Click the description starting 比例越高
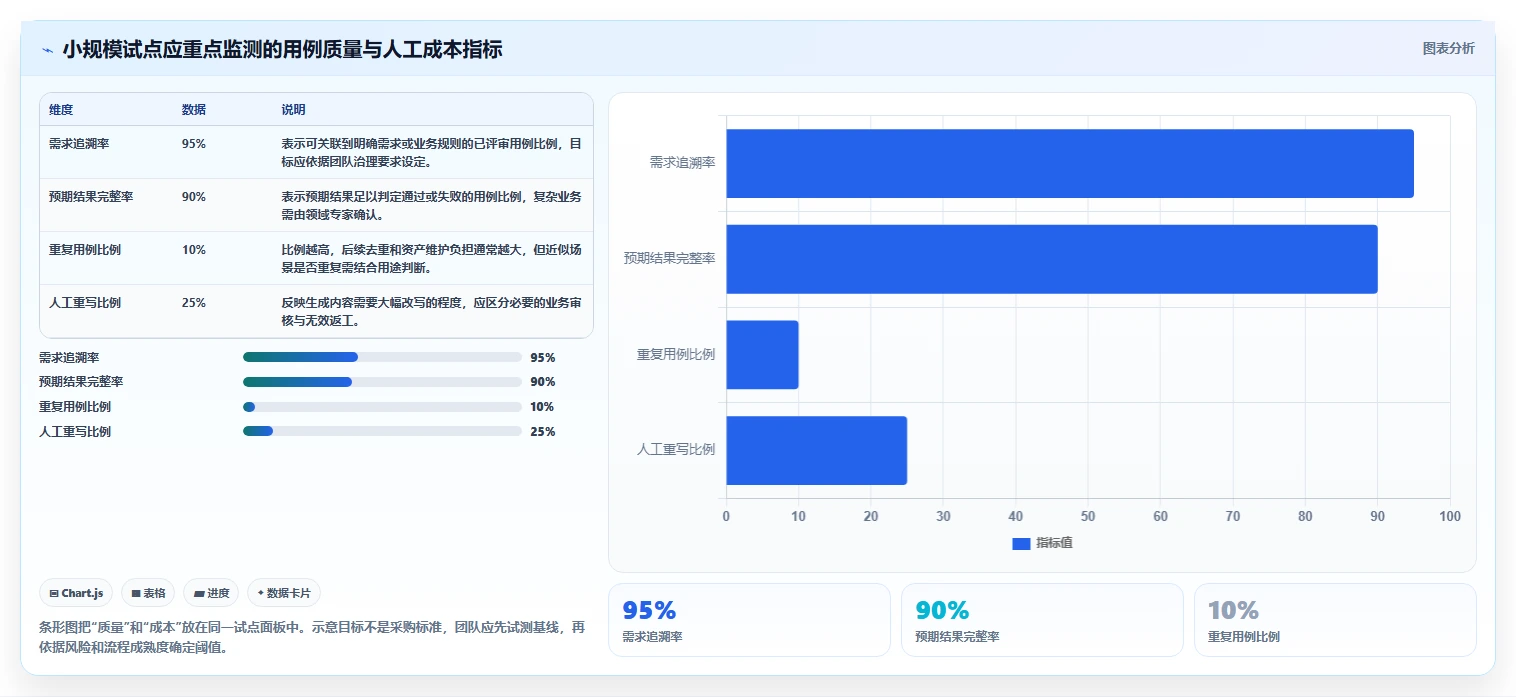1516x697 pixels. (432, 258)
